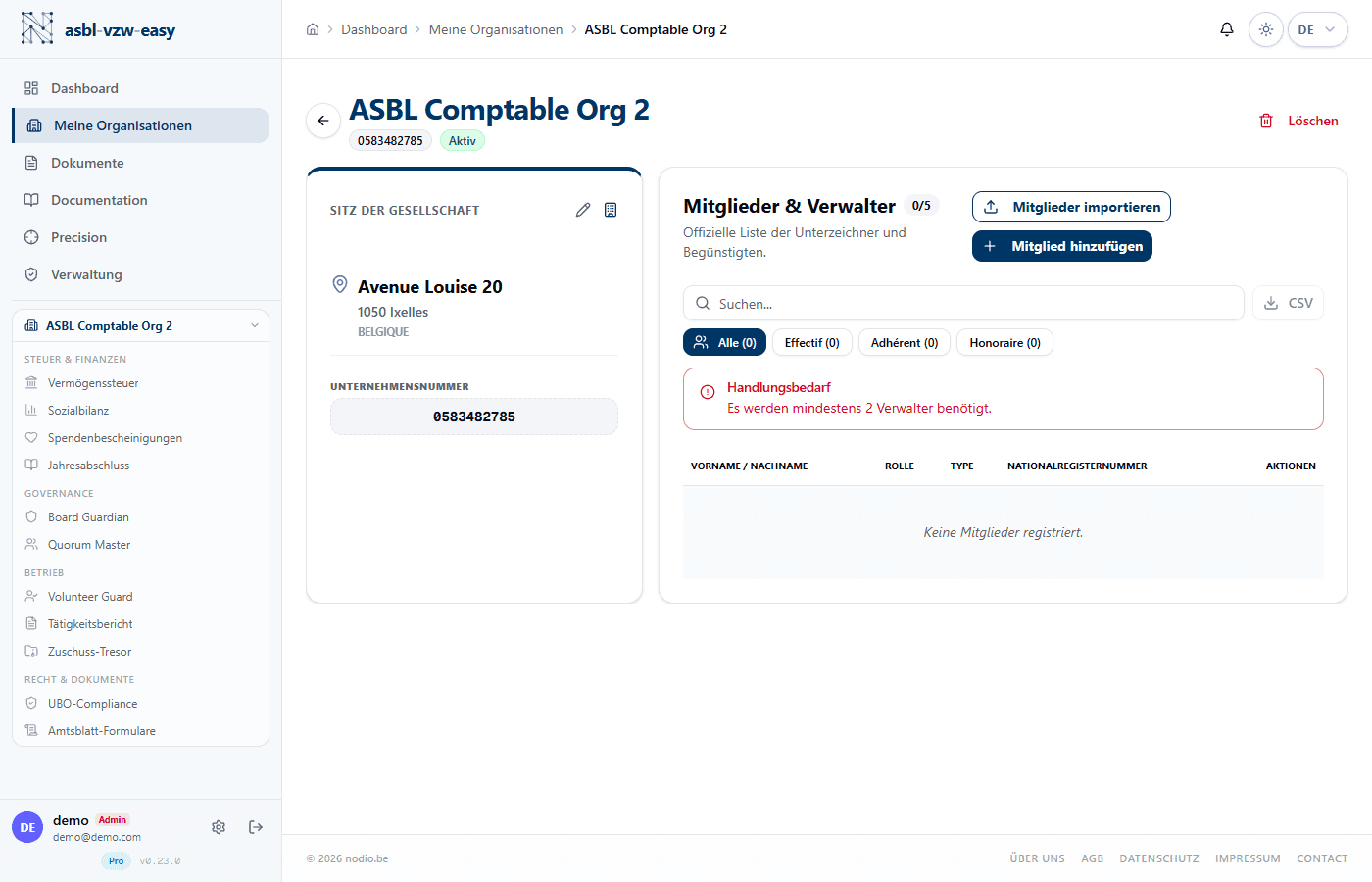Expand the ASBL Comptable Org 2 selector
This screenshot has height=882, width=1372.
point(140,325)
